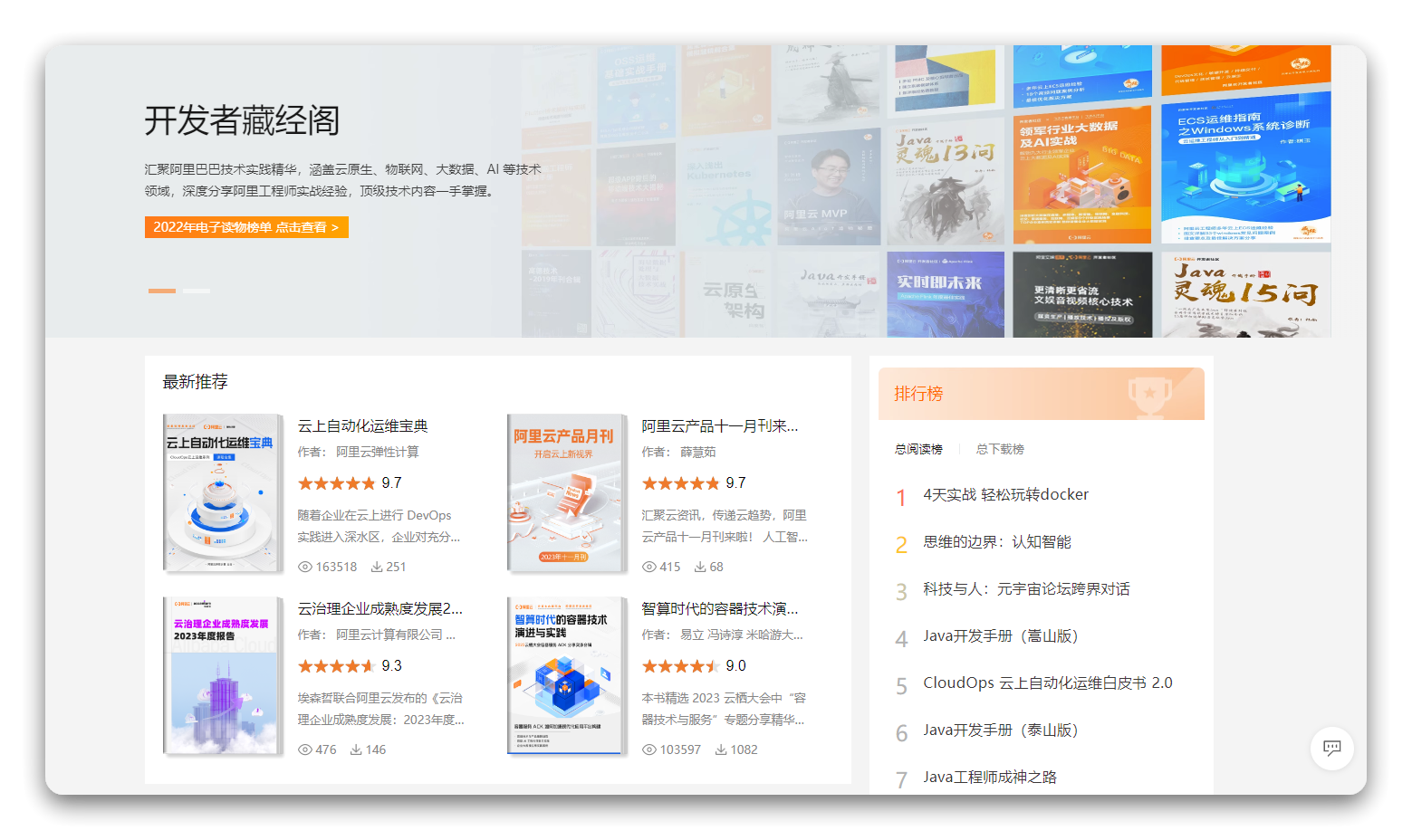
Task: Open the "思维的边界：认知智能" link
Action: coord(996,541)
